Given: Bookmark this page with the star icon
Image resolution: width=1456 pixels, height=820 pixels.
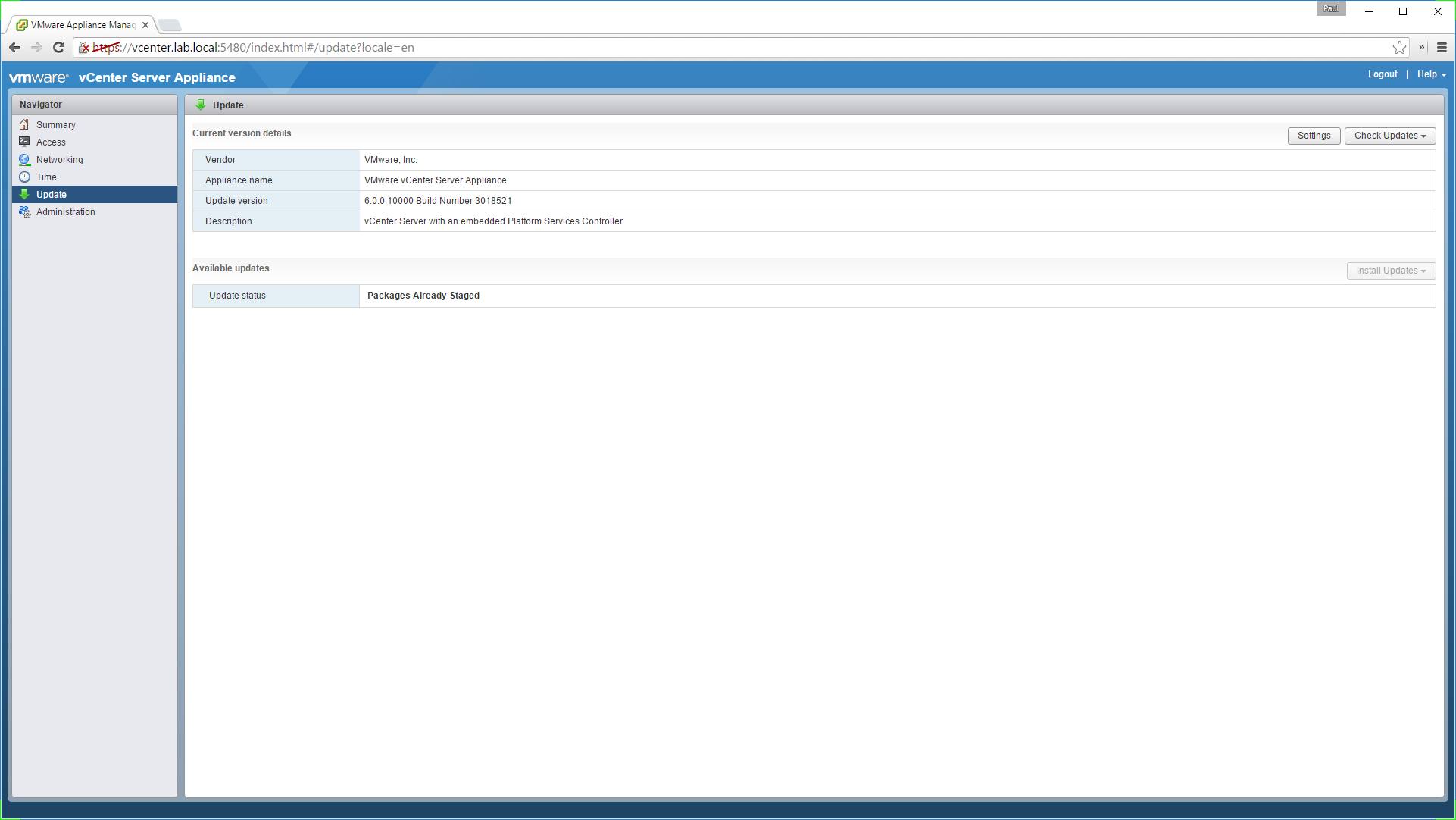Looking at the screenshot, I should (1399, 47).
